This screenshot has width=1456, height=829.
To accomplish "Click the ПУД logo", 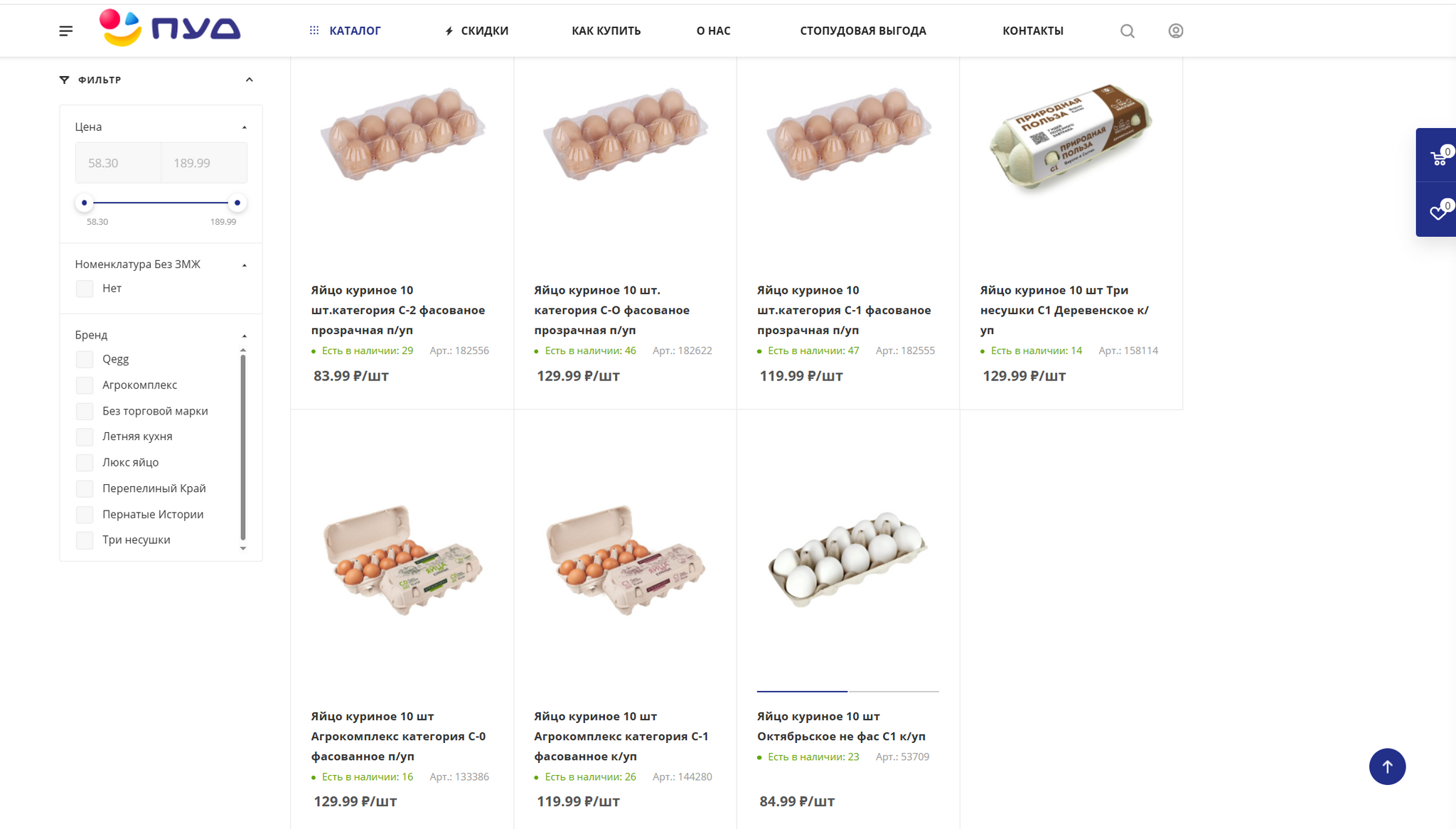I will point(170,28).
